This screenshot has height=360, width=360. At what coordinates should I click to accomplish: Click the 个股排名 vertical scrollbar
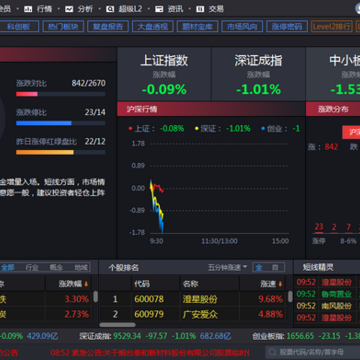click(x=290, y=296)
